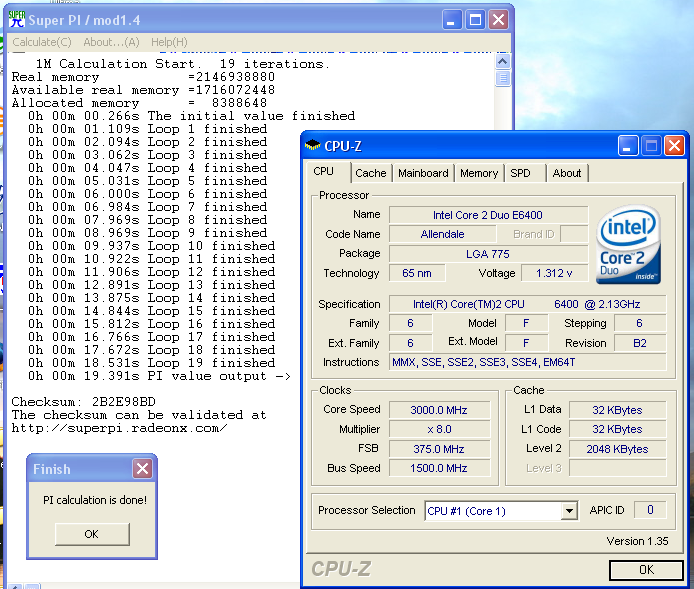The height and width of the screenshot is (589, 694).
Task: Click the Technology value 65 nm
Action: [417, 273]
